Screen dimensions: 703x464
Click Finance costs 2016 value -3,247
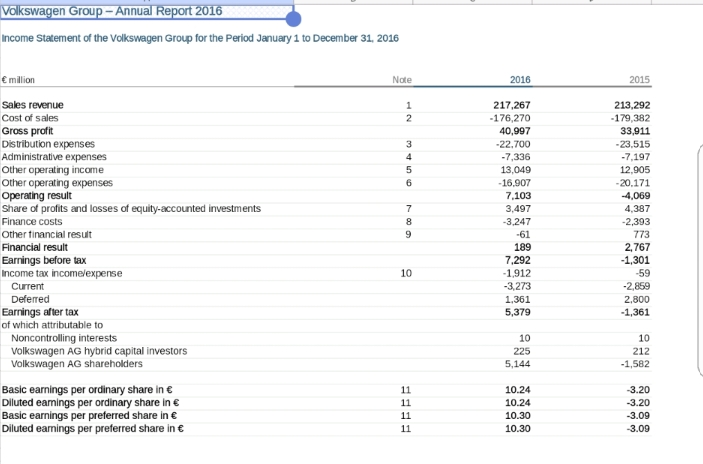tap(516, 221)
